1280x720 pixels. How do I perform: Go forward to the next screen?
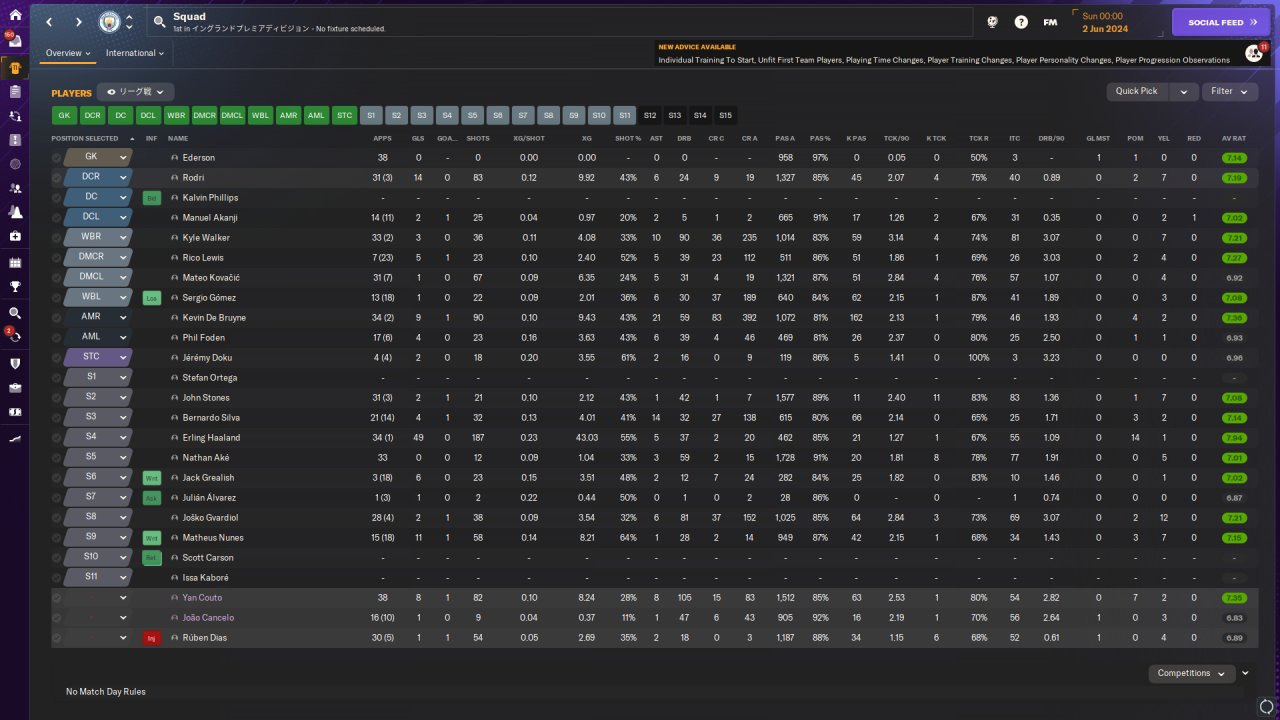click(x=79, y=22)
